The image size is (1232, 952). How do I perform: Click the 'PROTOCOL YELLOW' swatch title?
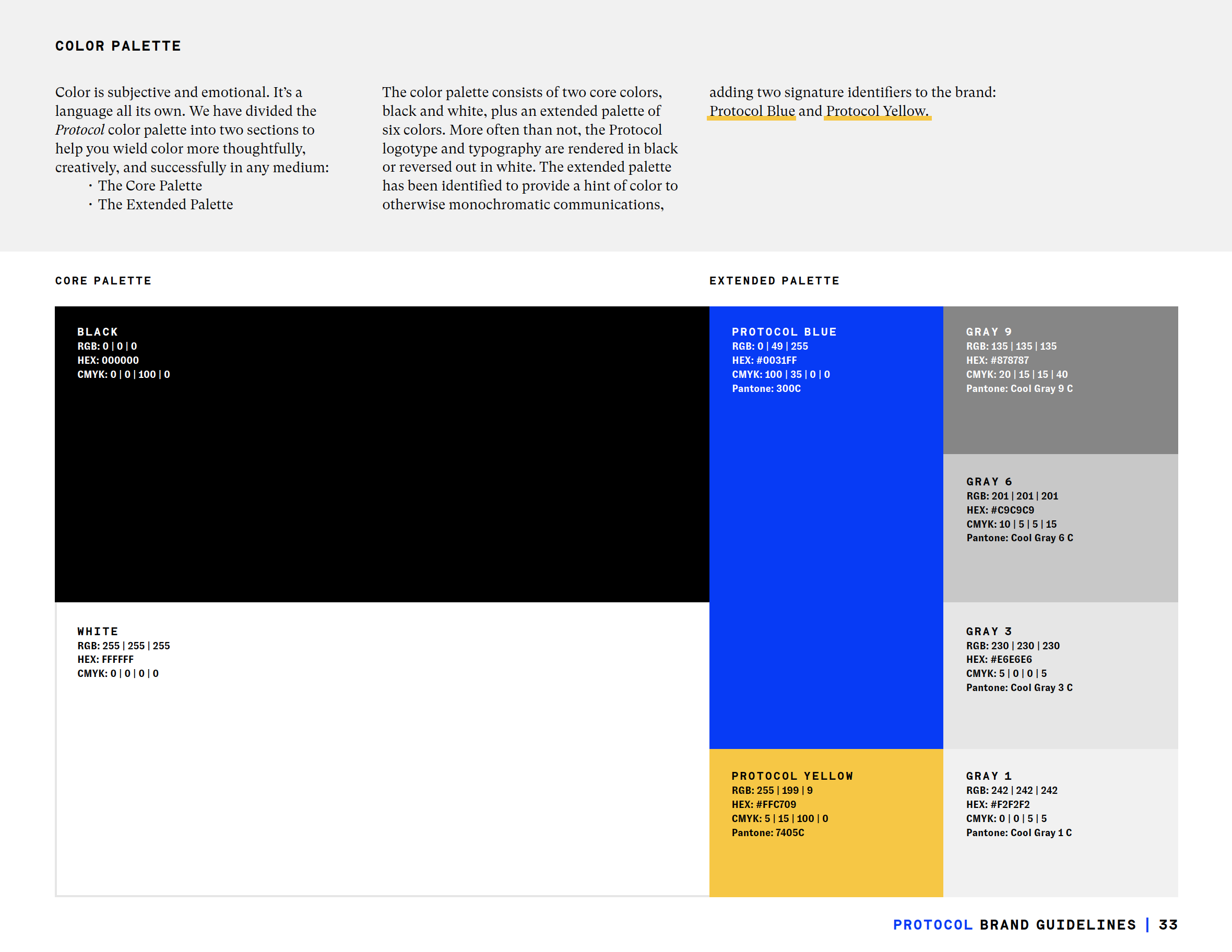(792, 777)
